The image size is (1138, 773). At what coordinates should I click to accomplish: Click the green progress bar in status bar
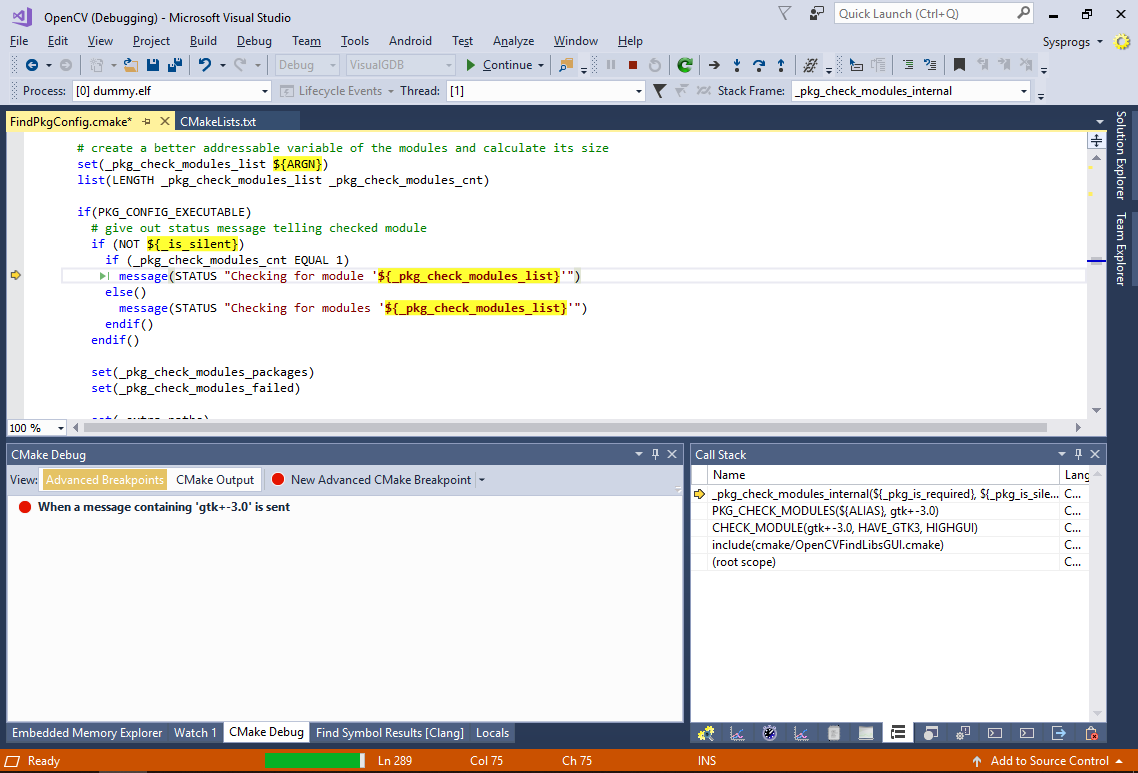pos(315,761)
